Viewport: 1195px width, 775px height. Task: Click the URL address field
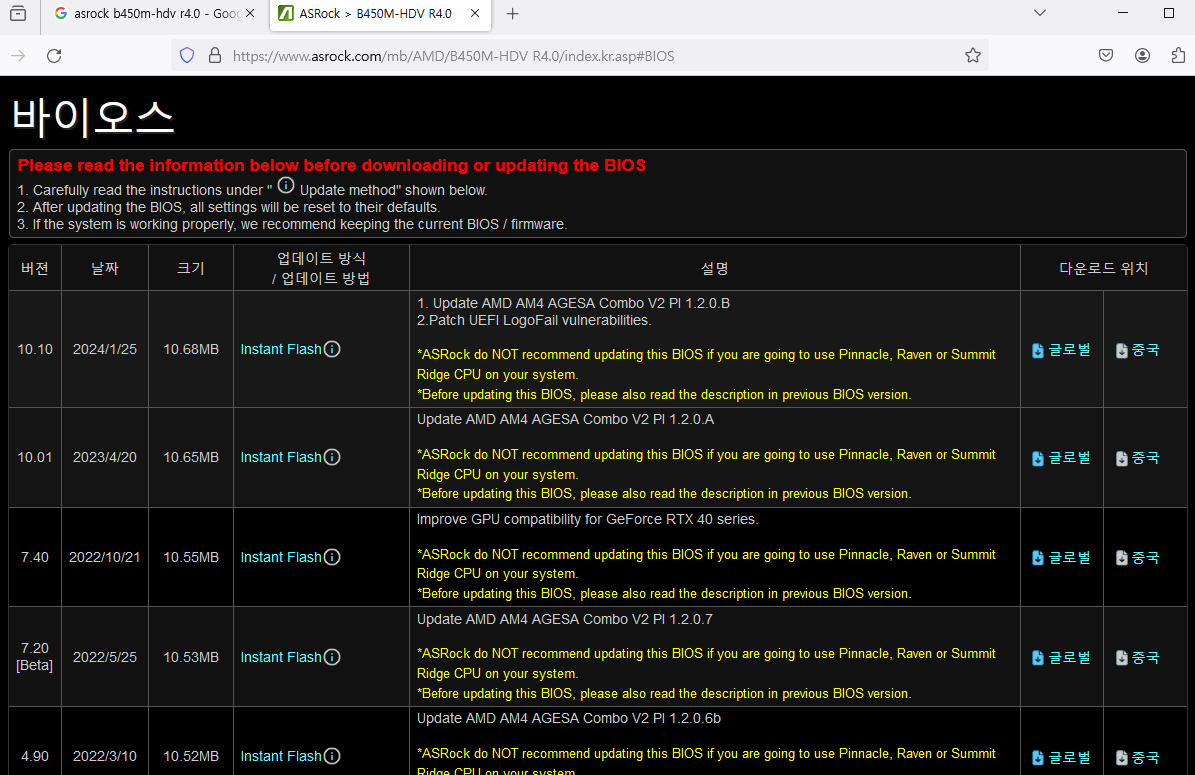579,56
